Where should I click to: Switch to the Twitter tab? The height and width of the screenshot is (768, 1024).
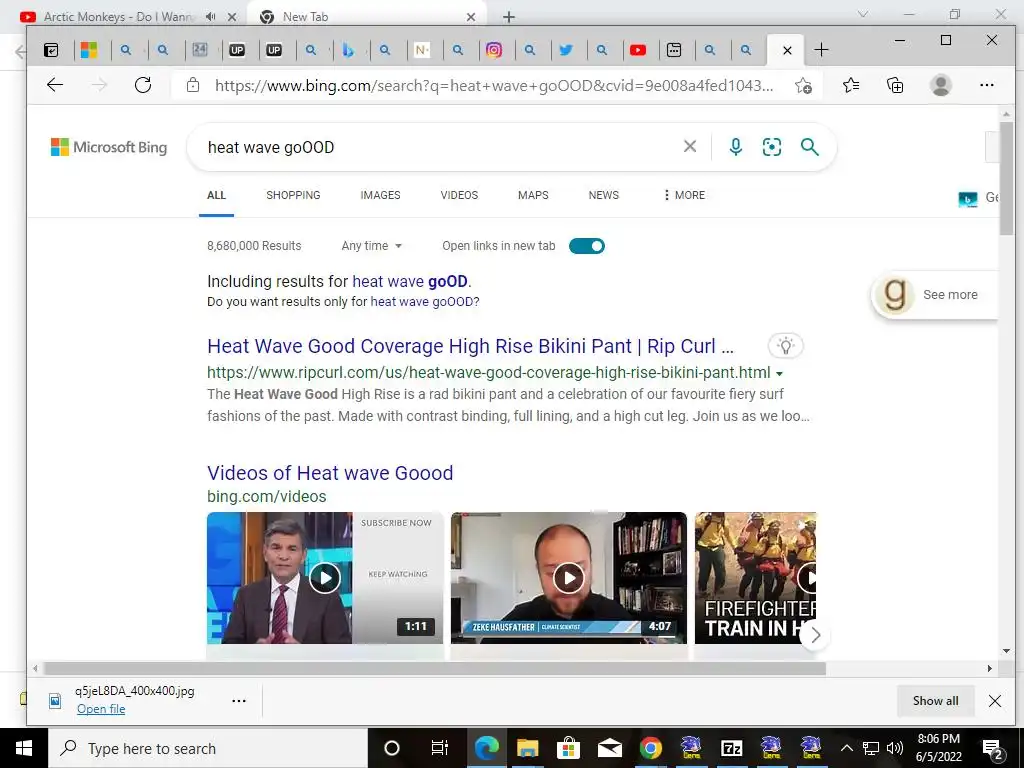[x=566, y=50]
